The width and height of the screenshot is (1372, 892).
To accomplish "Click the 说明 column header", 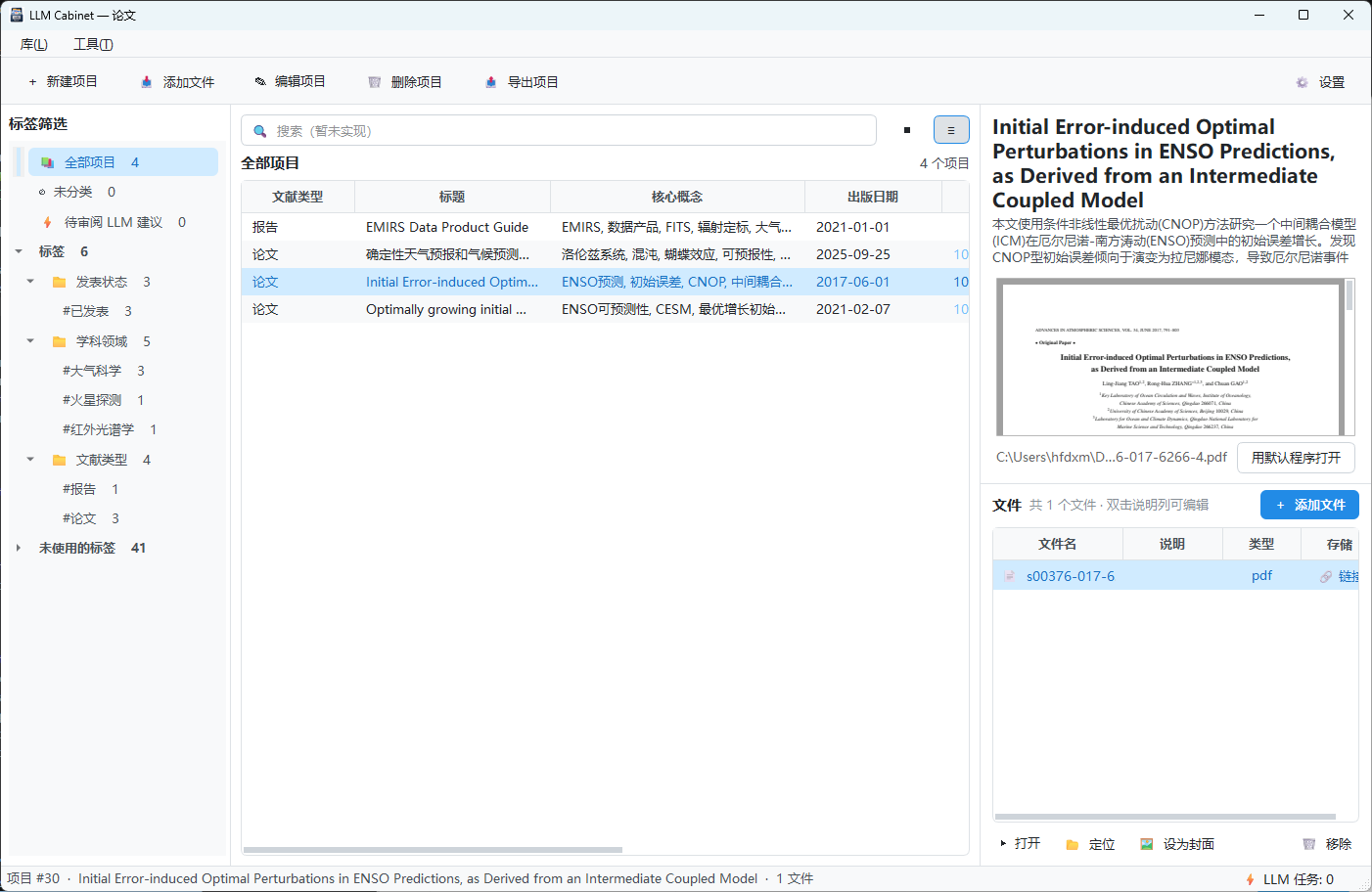I will [1172, 544].
